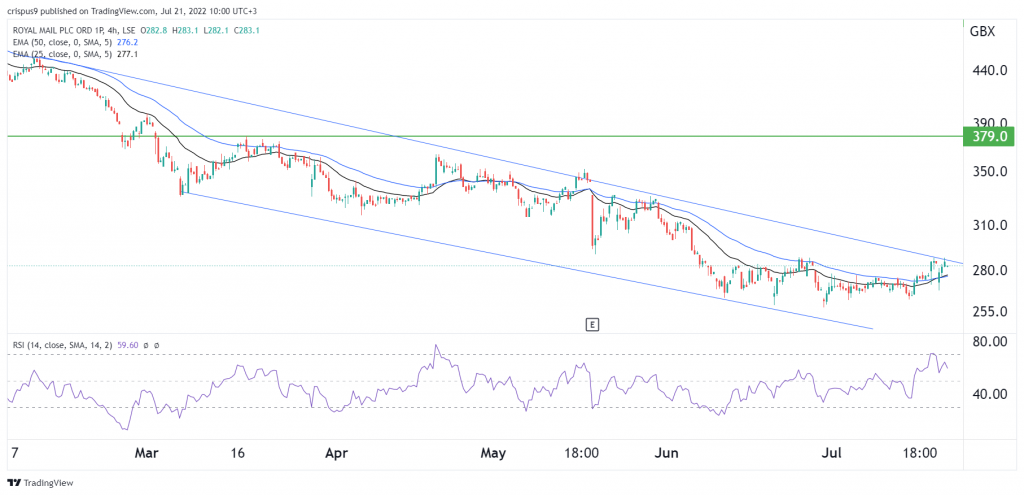Click the EMA 50 value 276.2

point(128,41)
